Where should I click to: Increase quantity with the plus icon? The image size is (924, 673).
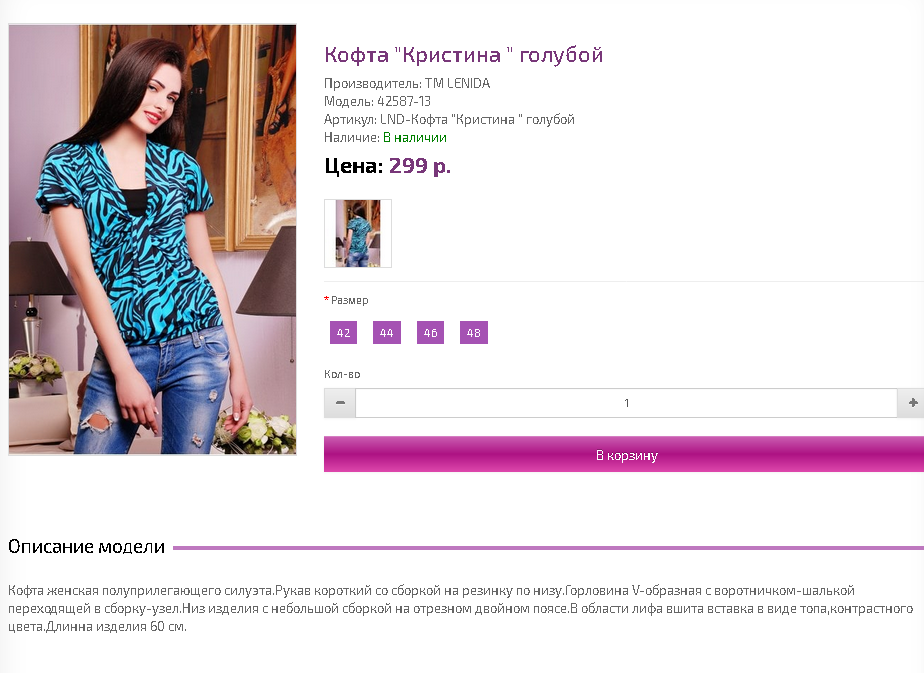tap(912, 403)
